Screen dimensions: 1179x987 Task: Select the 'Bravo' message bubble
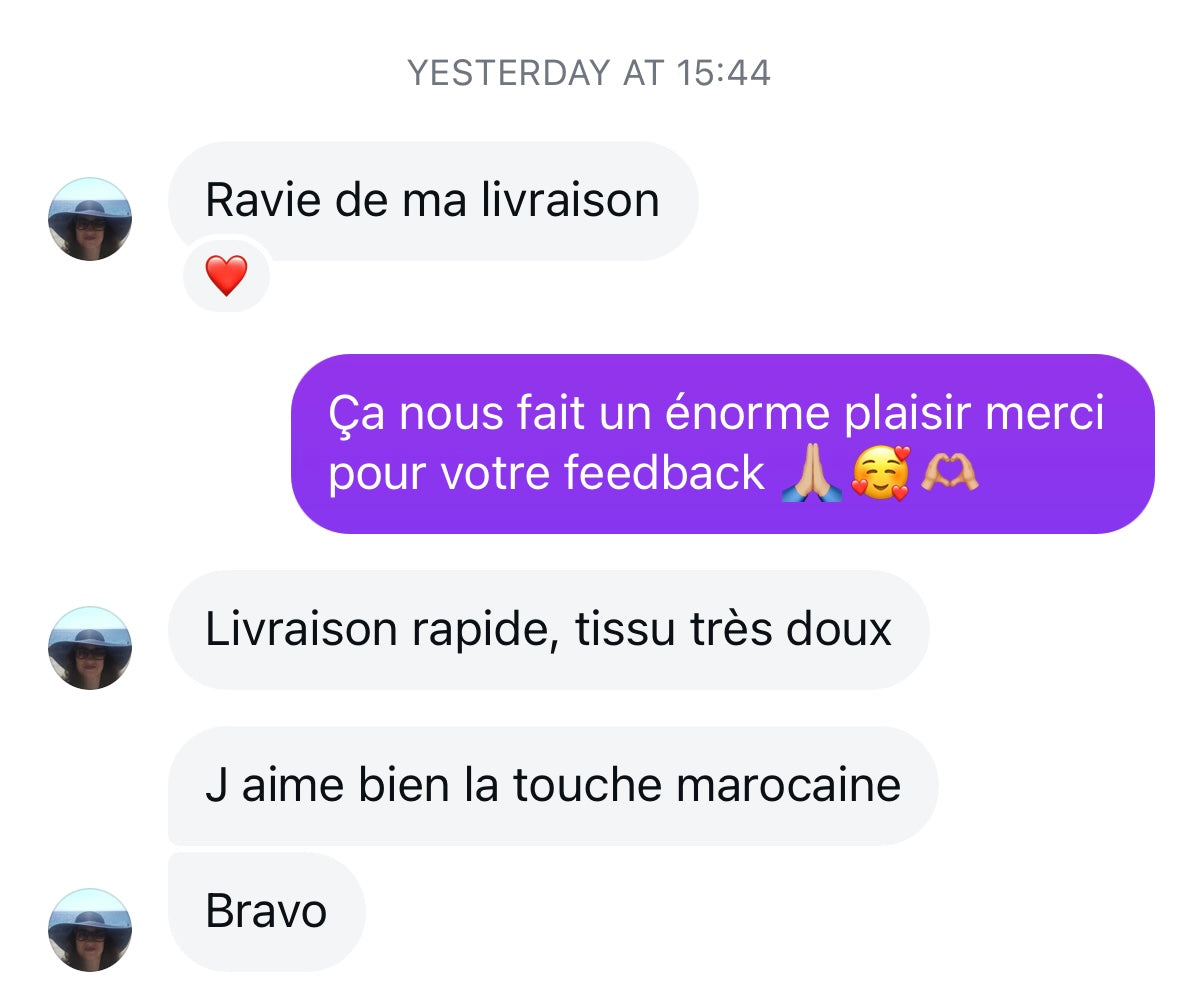pyautogui.click(x=267, y=912)
